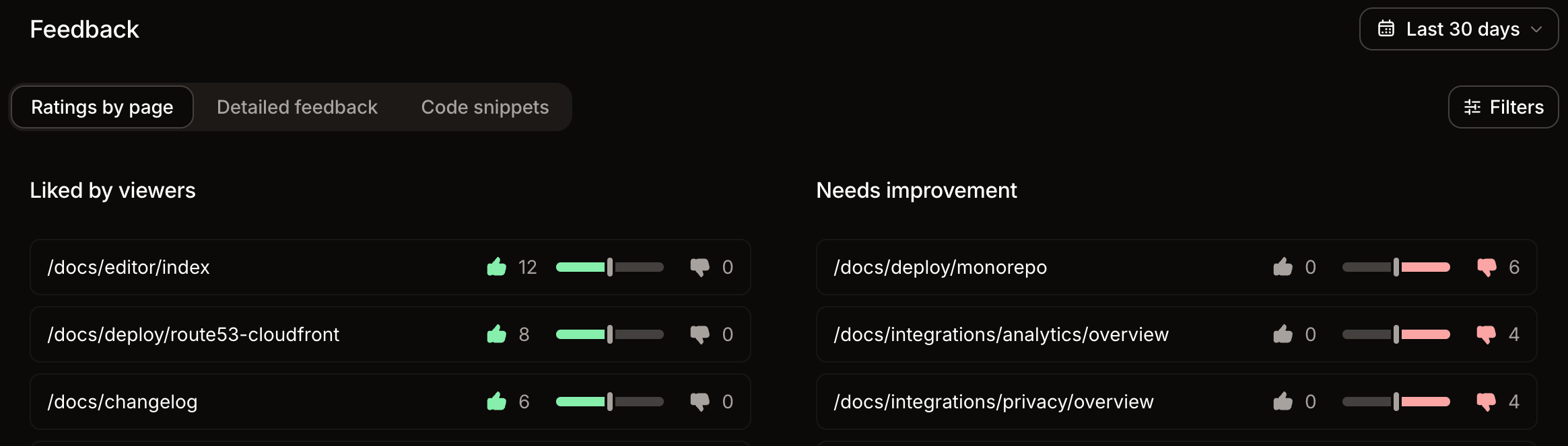1568x446 pixels.
Task: Click the 8 likes count for route53-cloudfront
Action: point(524,334)
